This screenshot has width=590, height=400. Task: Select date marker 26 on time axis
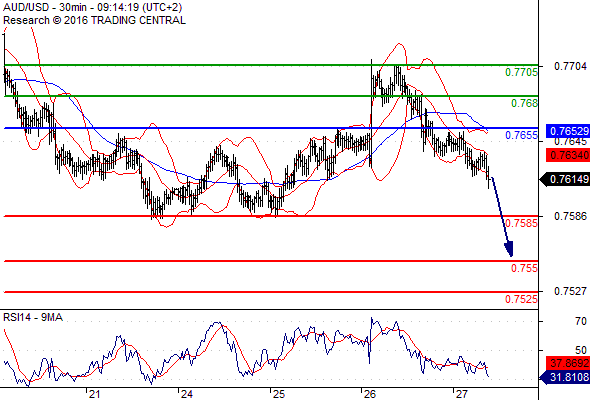point(370,394)
